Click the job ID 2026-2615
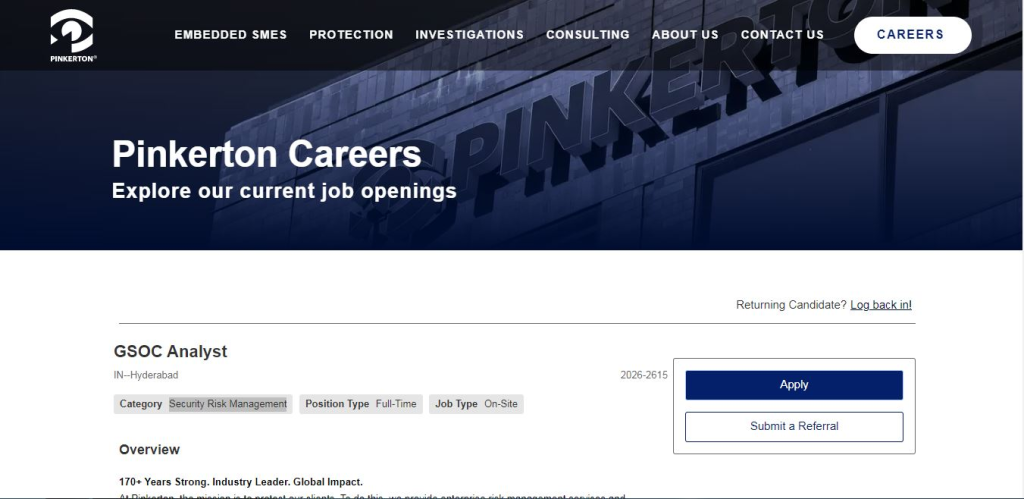The height and width of the screenshot is (499, 1024). tap(644, 376)
